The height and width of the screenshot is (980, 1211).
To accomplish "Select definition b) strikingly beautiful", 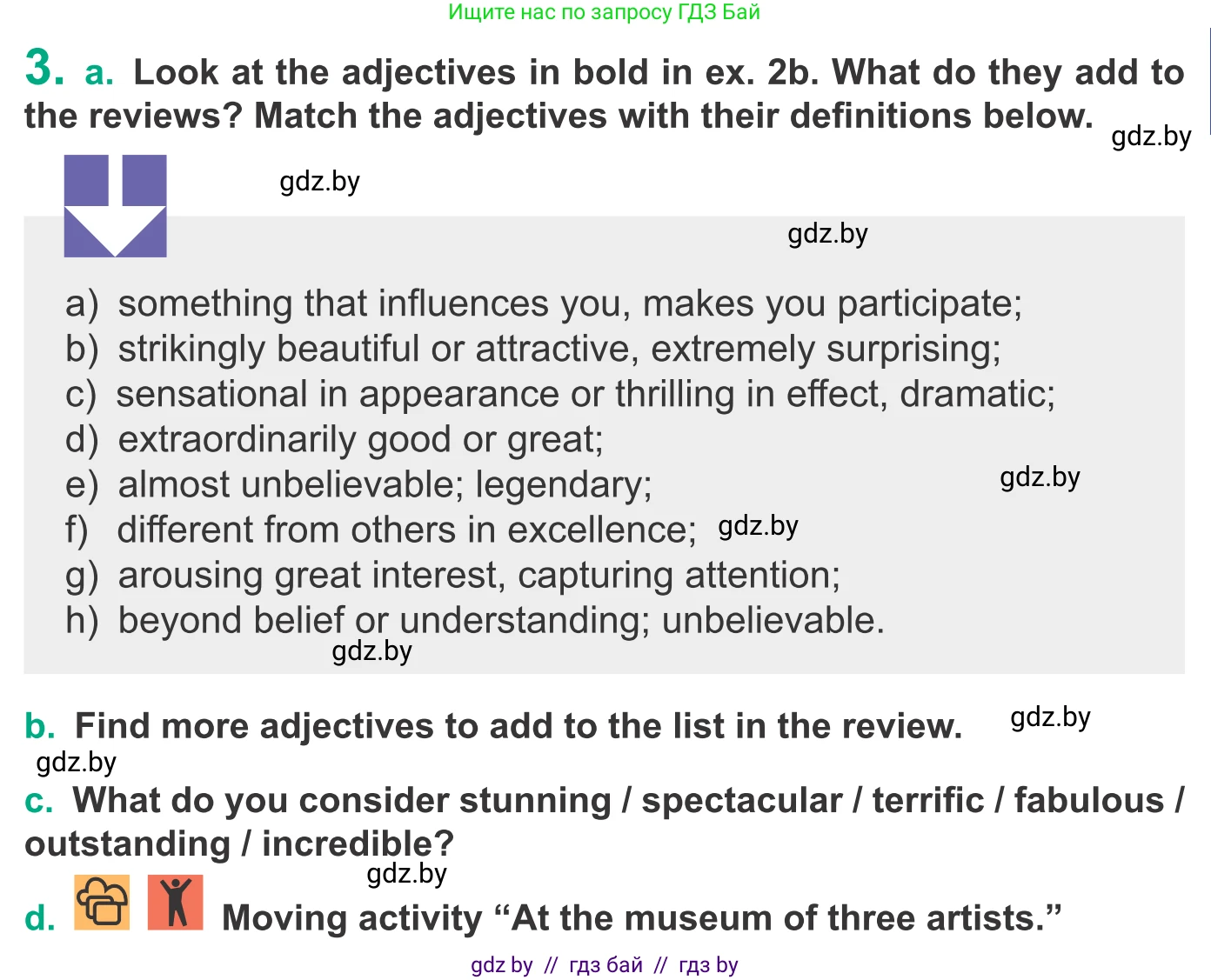I will pyautogui.click(x=533, y=349).
